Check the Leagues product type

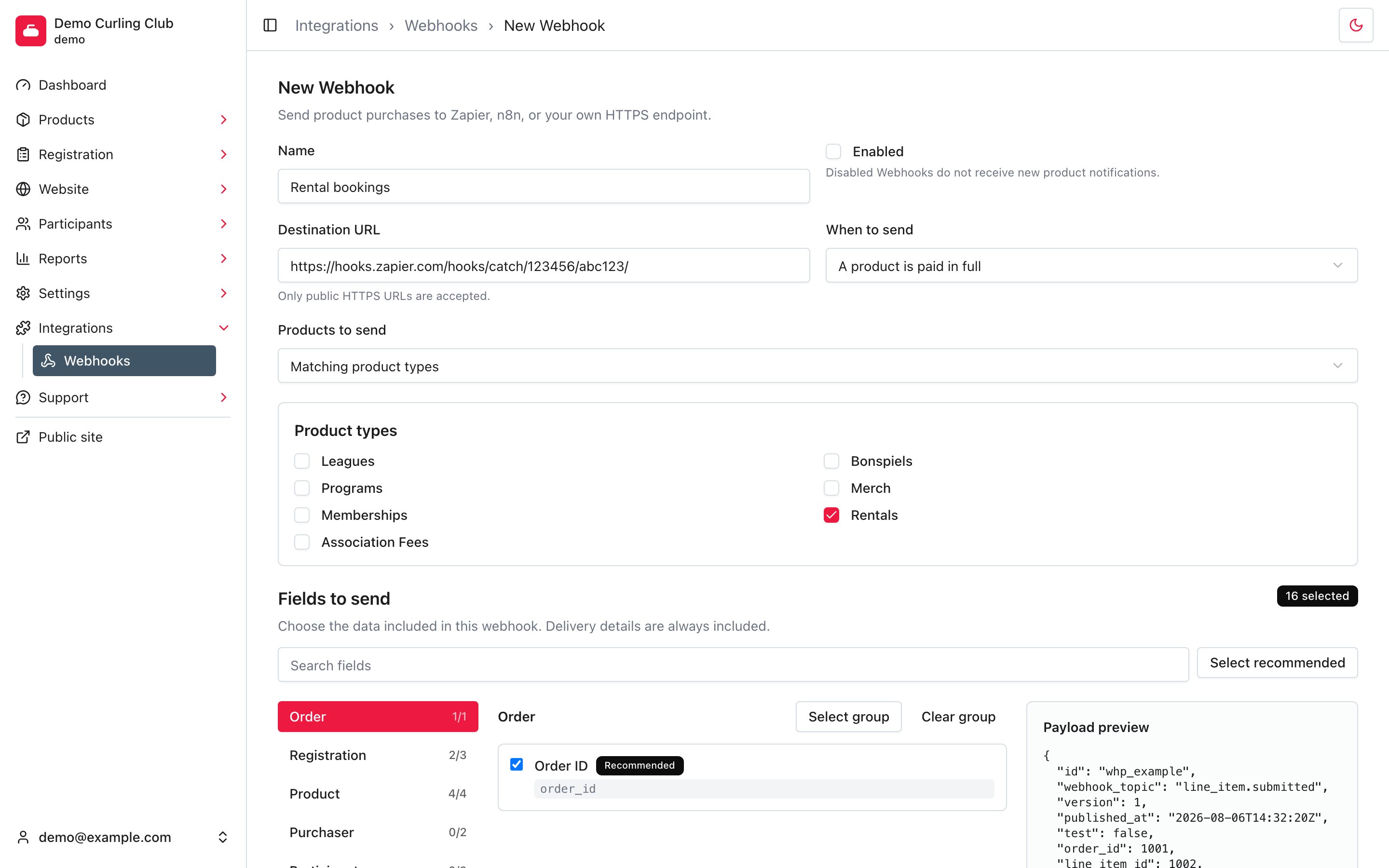point(302,461)
